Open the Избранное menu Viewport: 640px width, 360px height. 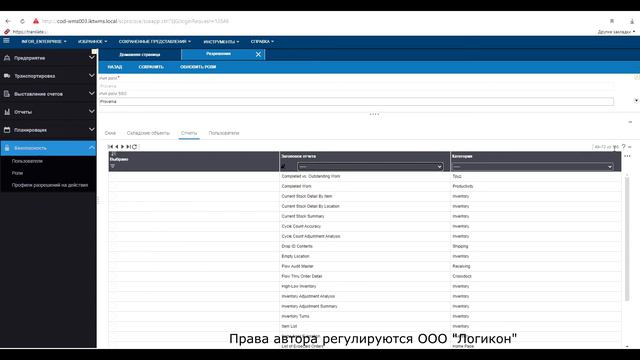click(93, 42)
